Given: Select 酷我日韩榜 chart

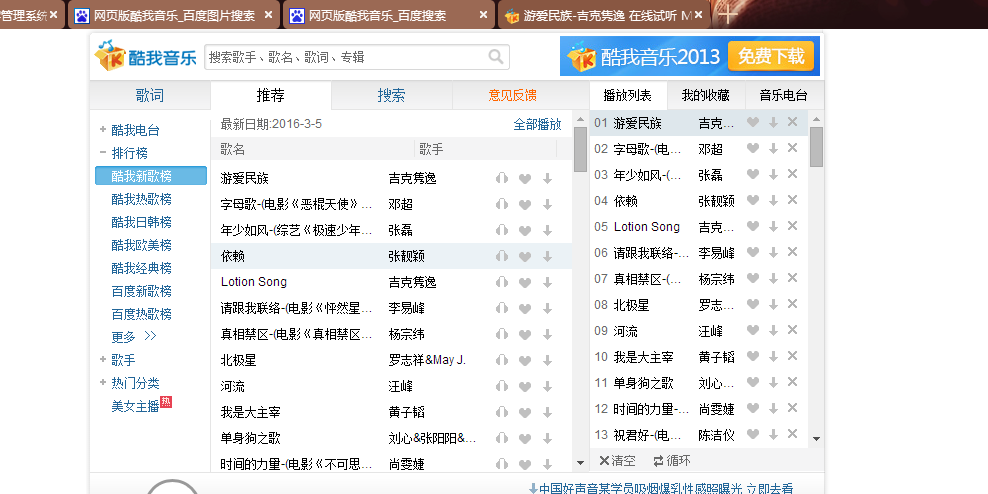Looking at the screenshot, I should 141,222.
